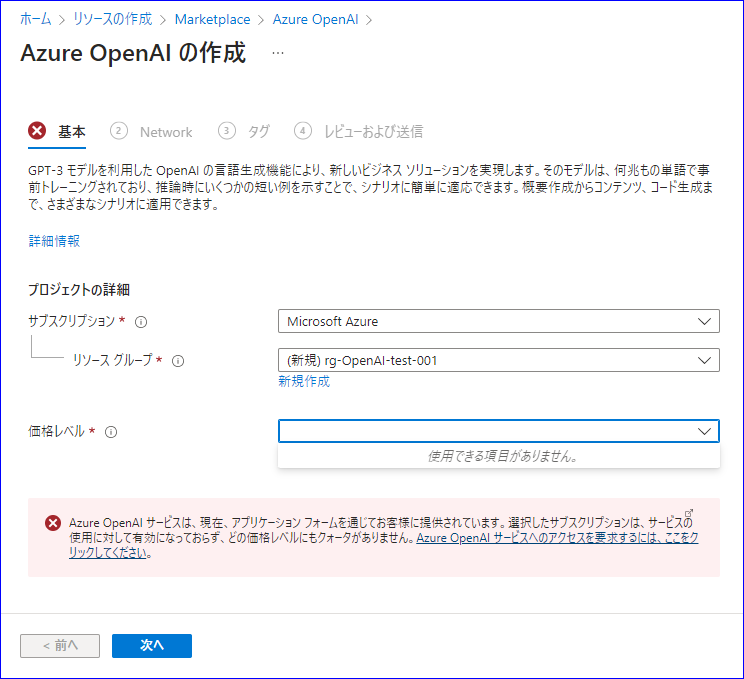Viewport: 744px width, 679px height.
Task: Click the error icon in the pink banner
Action: pos(53,523)
